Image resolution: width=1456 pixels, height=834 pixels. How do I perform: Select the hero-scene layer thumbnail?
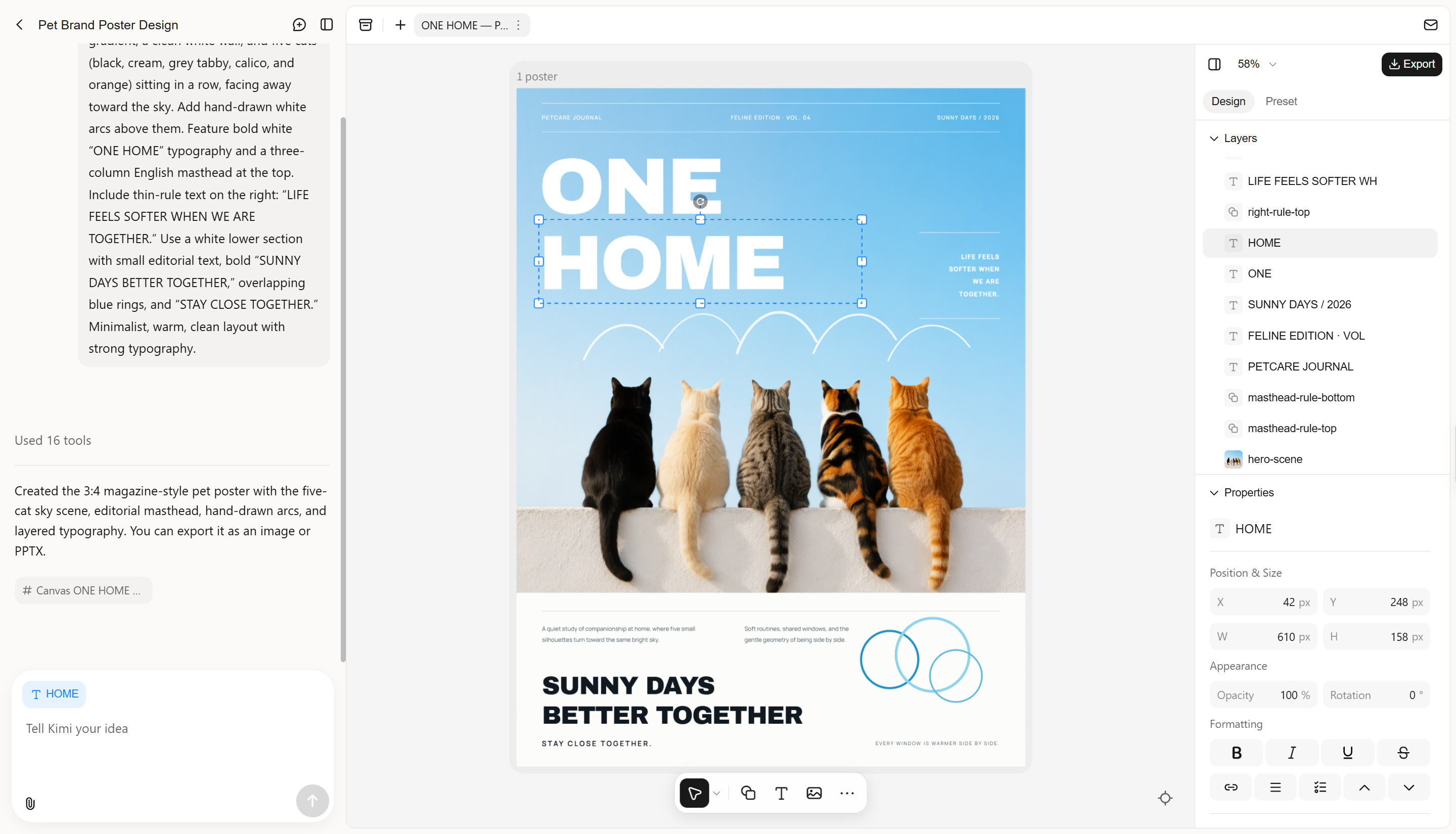point(1233,459)
